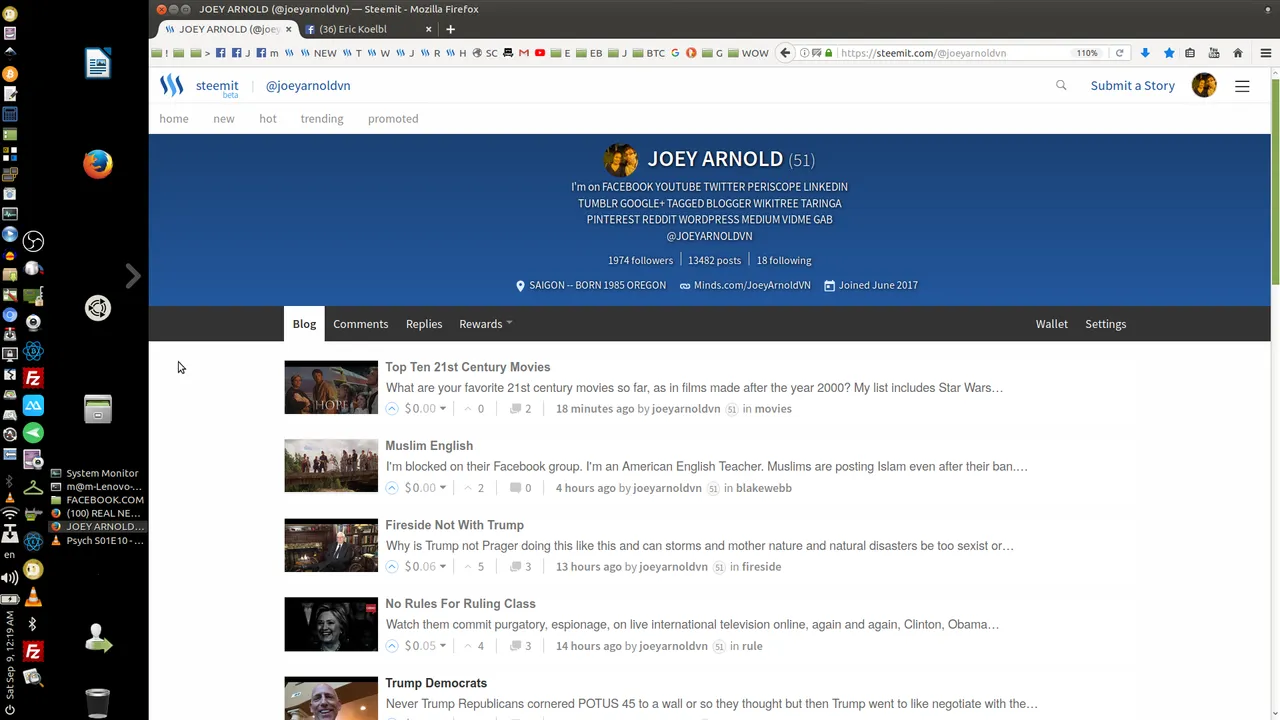Click the OBS Studio launcher icon
1280x720 pixels.
33,241
